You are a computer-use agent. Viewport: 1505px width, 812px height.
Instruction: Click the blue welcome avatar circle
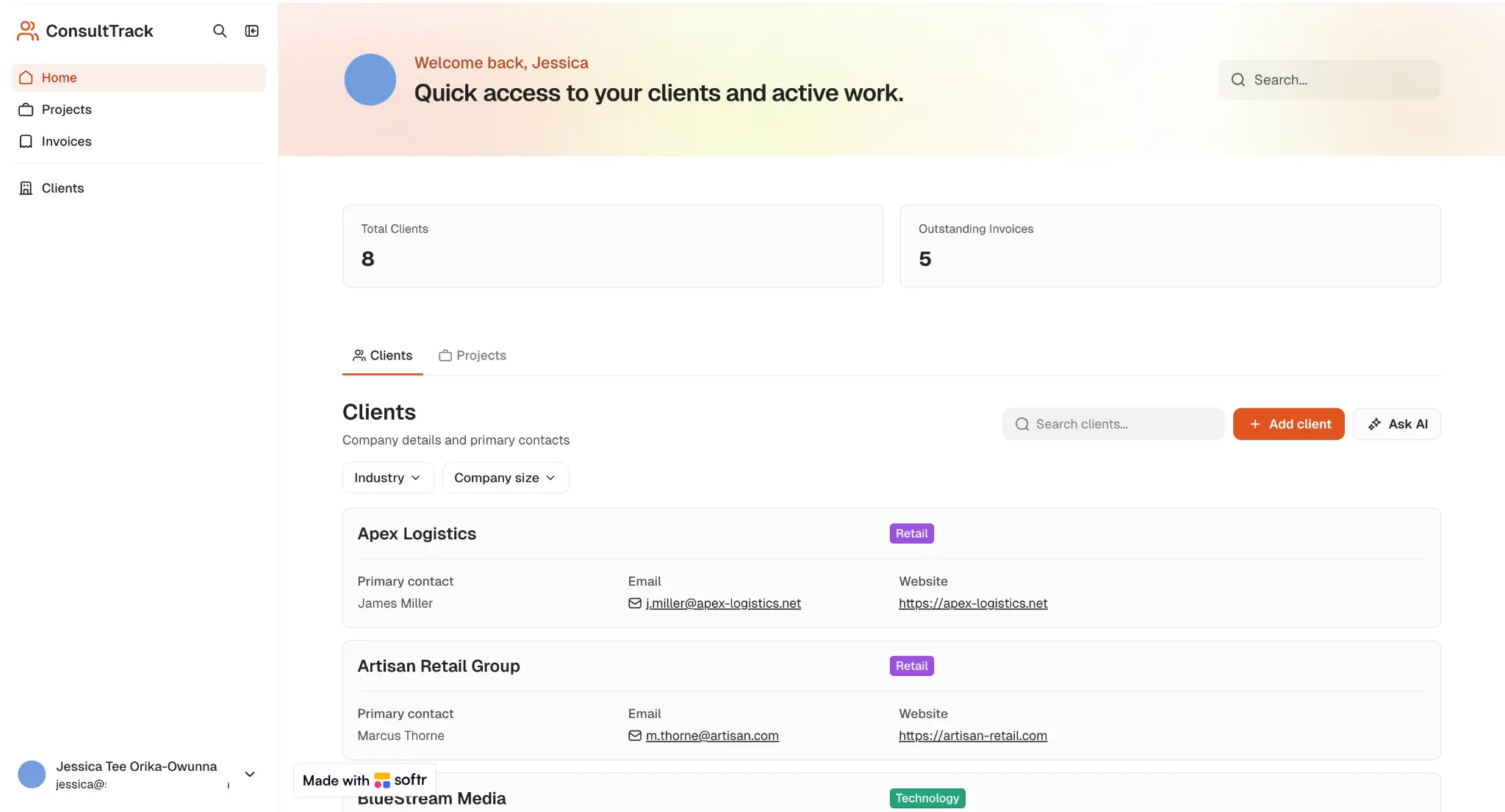[x=370, y=79]
